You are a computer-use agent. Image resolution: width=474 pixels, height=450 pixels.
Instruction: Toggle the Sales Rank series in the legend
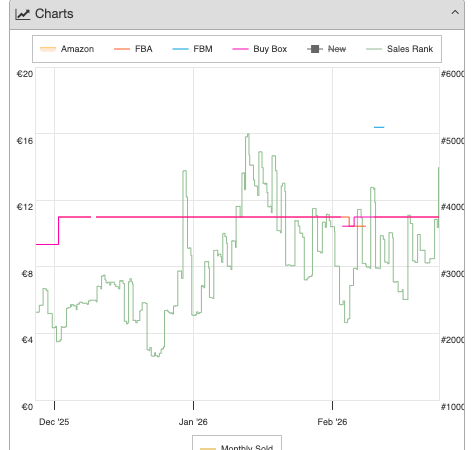(399, 49)
